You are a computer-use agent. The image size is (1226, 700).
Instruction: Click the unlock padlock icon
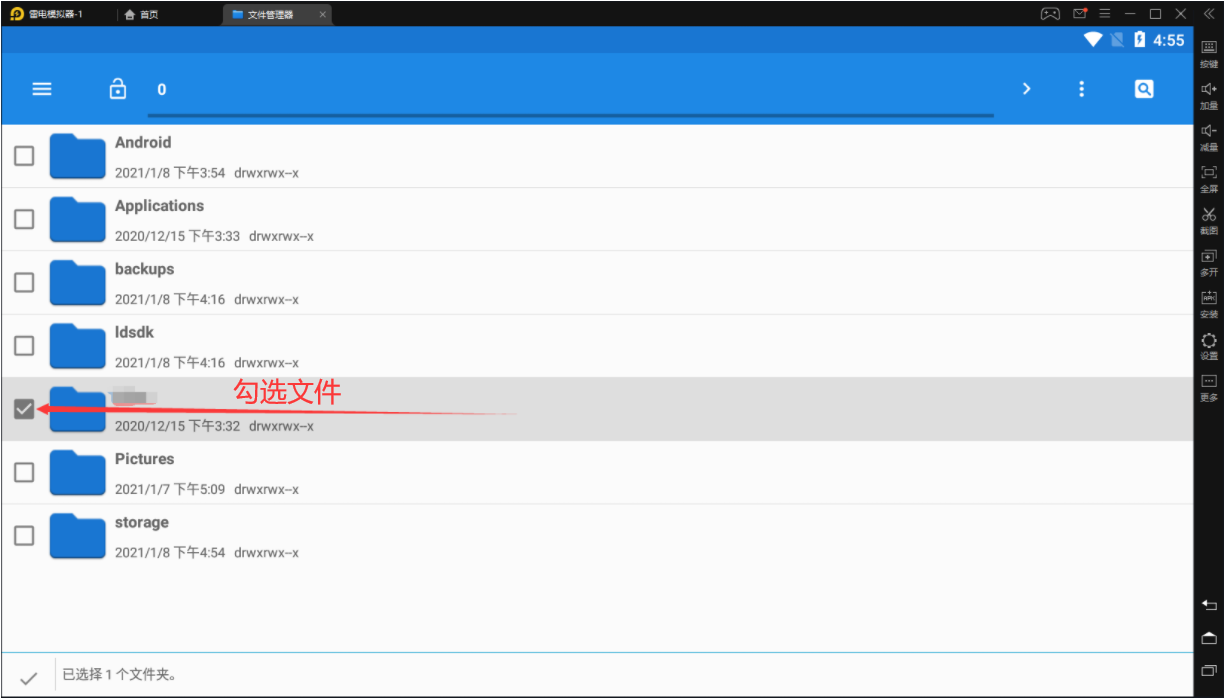click(118, 89)
